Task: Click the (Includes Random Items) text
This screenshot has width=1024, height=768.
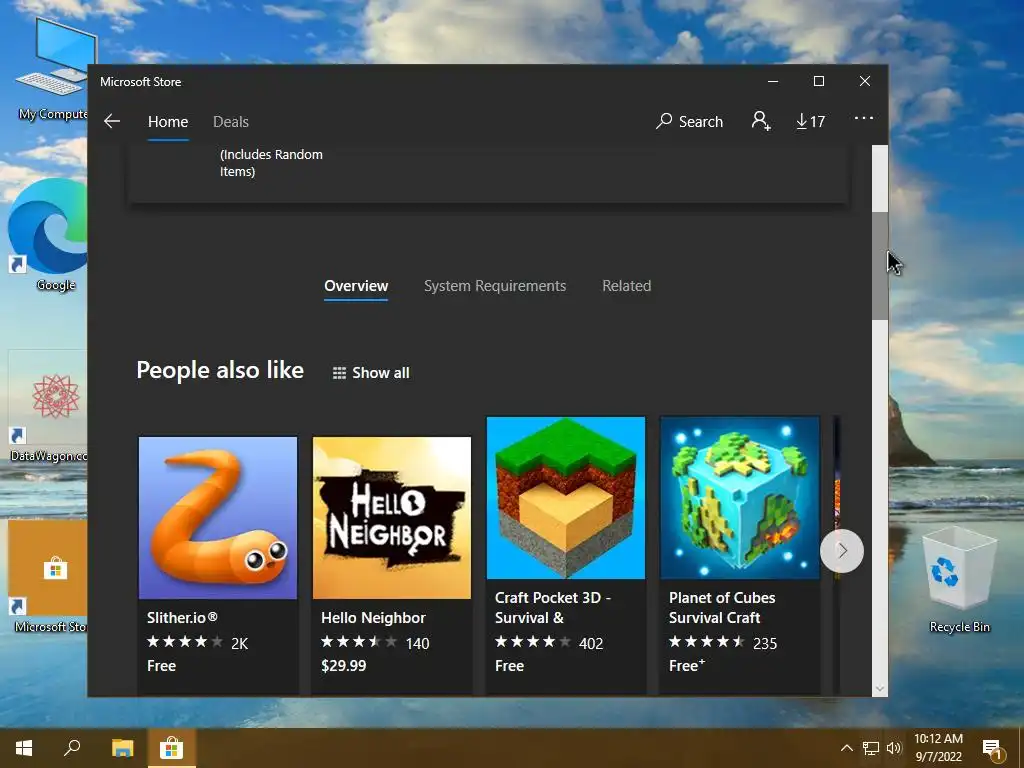Action: (271, 163)
